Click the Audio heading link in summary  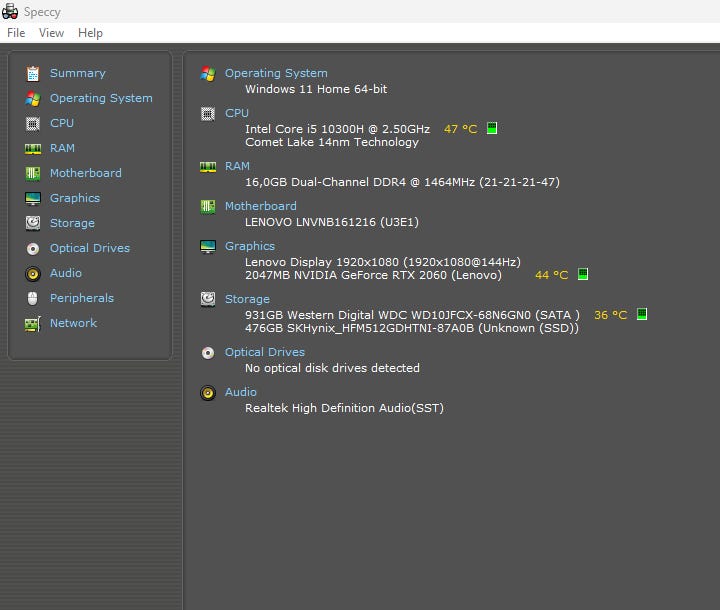241,392
